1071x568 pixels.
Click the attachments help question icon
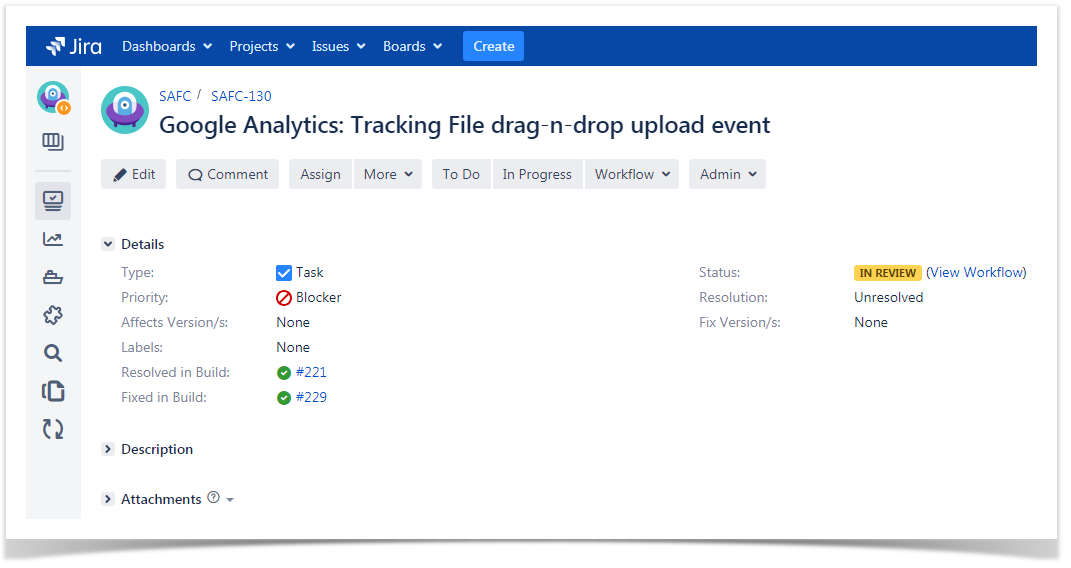click(213, 498)
